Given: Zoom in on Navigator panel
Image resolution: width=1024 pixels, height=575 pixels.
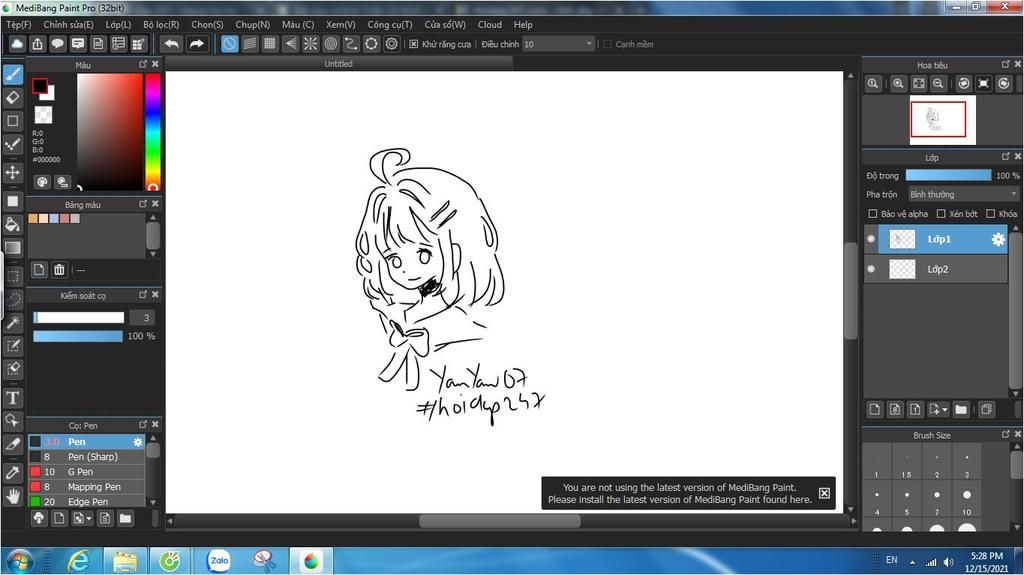Looking at the screenshot, I should [898, 84].
